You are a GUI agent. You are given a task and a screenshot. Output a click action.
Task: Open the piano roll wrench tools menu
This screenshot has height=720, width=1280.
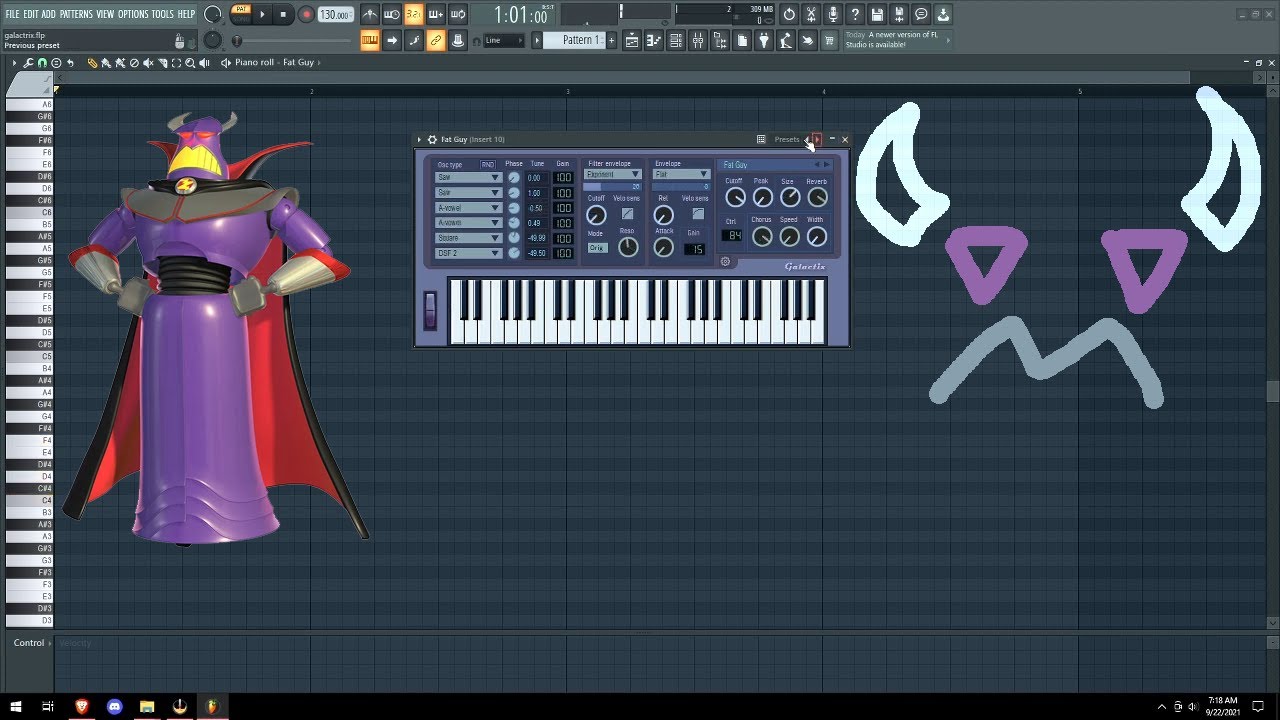click(28, 63)
